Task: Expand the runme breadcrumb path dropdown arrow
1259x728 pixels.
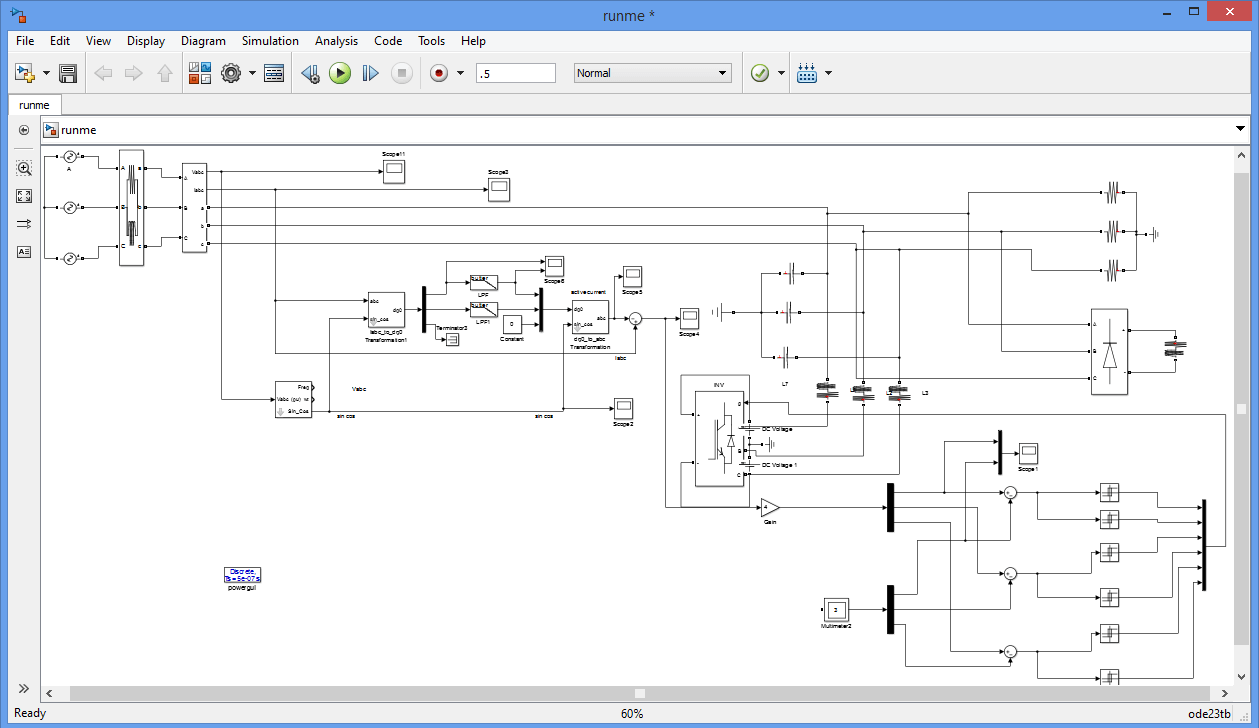Action: click(x=1240, y=130)
